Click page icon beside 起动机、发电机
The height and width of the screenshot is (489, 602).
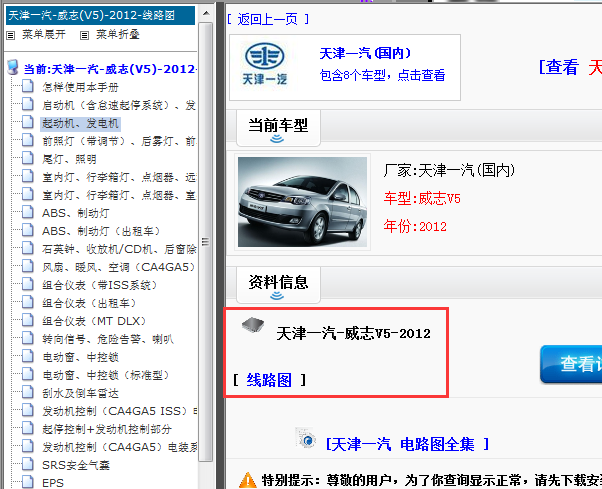click(28, 122)
